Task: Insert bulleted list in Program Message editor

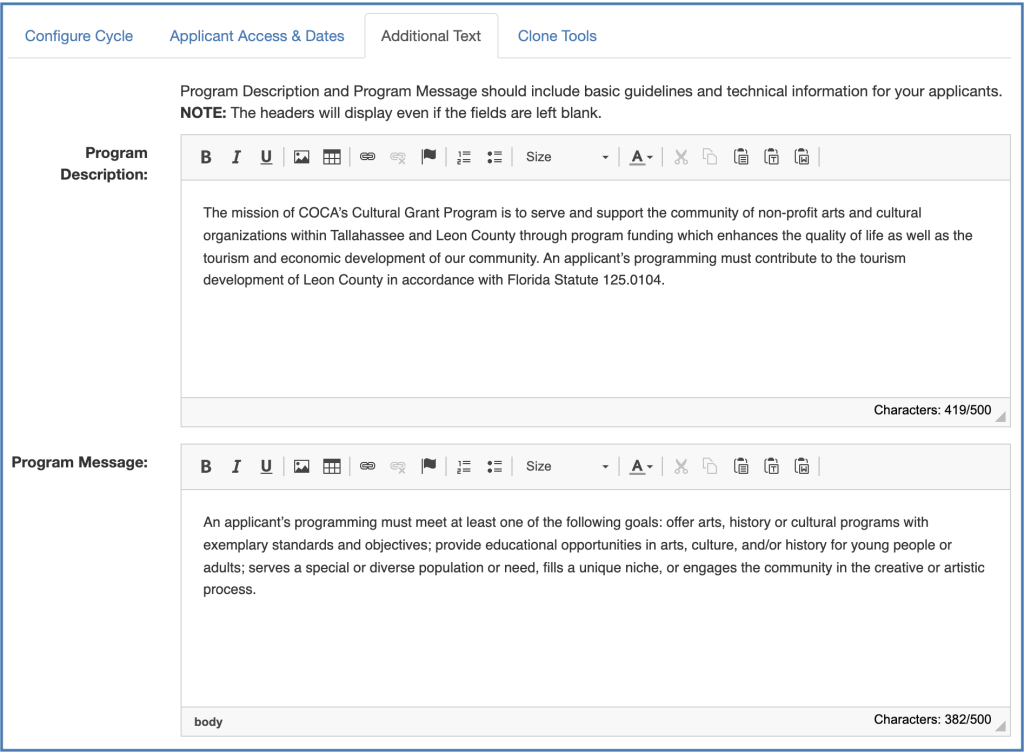Action: (493, 467)
